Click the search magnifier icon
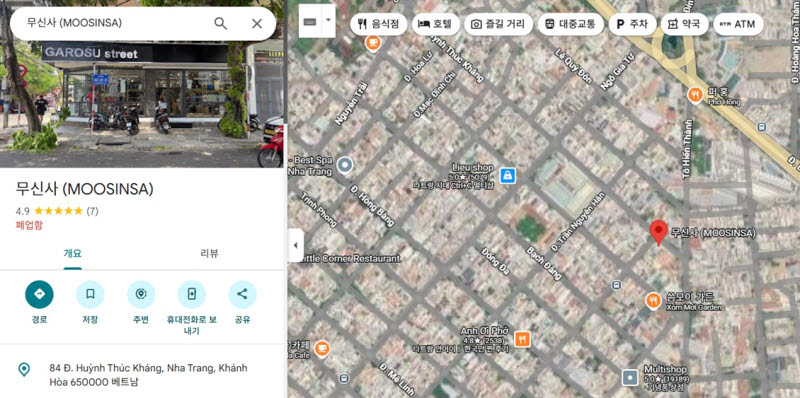Image resolution: width=800 pixels, height=398 pixels. tap(220, 23)
